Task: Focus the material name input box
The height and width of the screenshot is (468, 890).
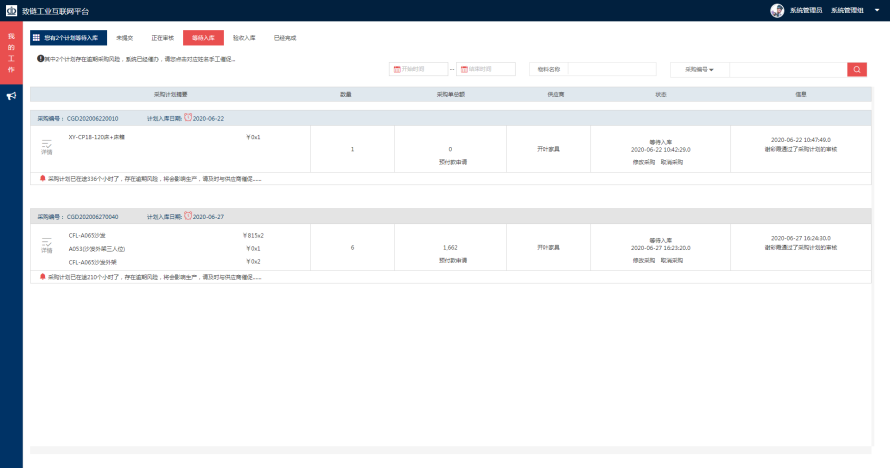Action: pos(612,69)
